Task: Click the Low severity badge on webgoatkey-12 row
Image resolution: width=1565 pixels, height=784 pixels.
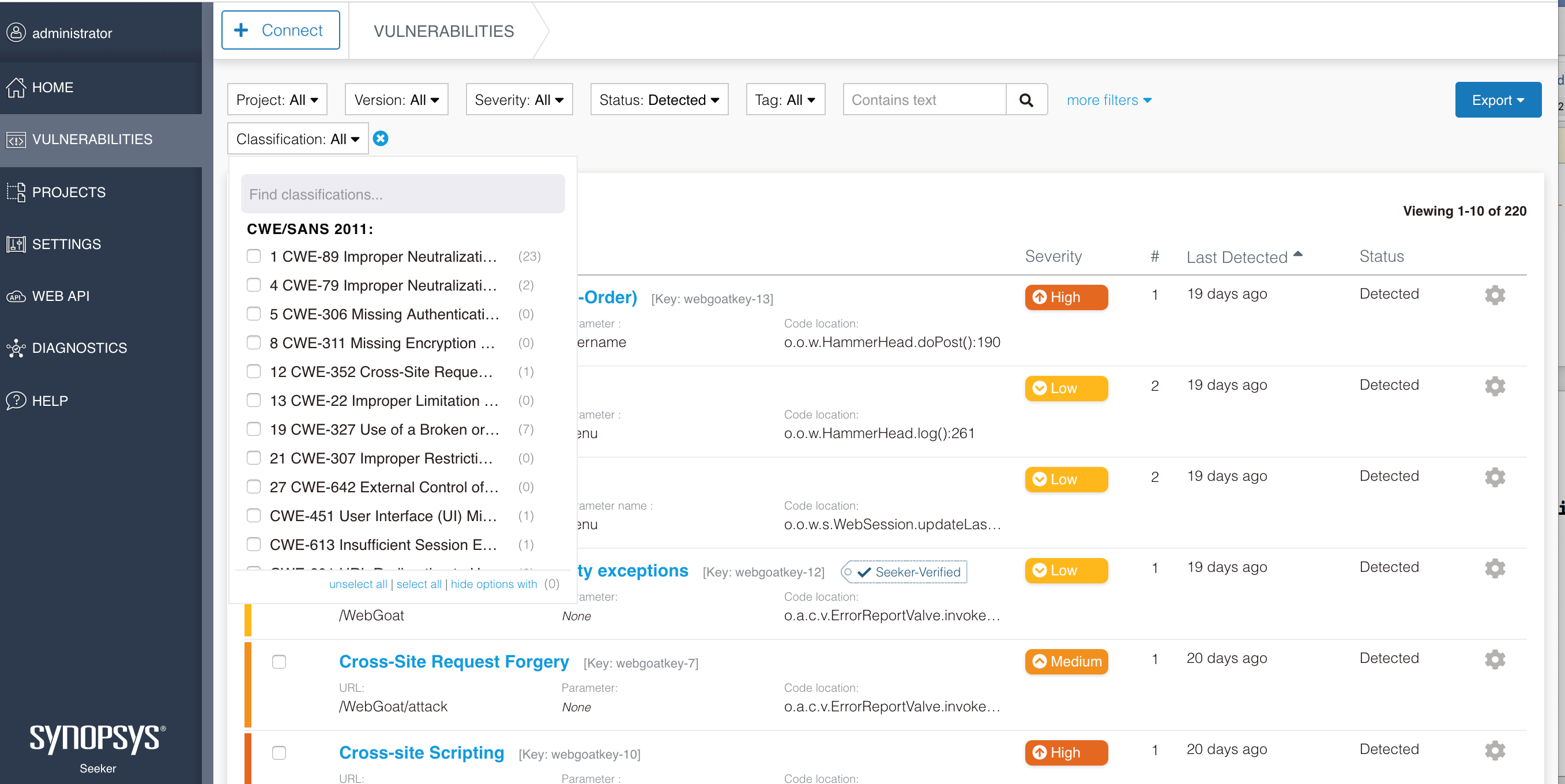Action: pyautogui.click(x=1066, y=571)
